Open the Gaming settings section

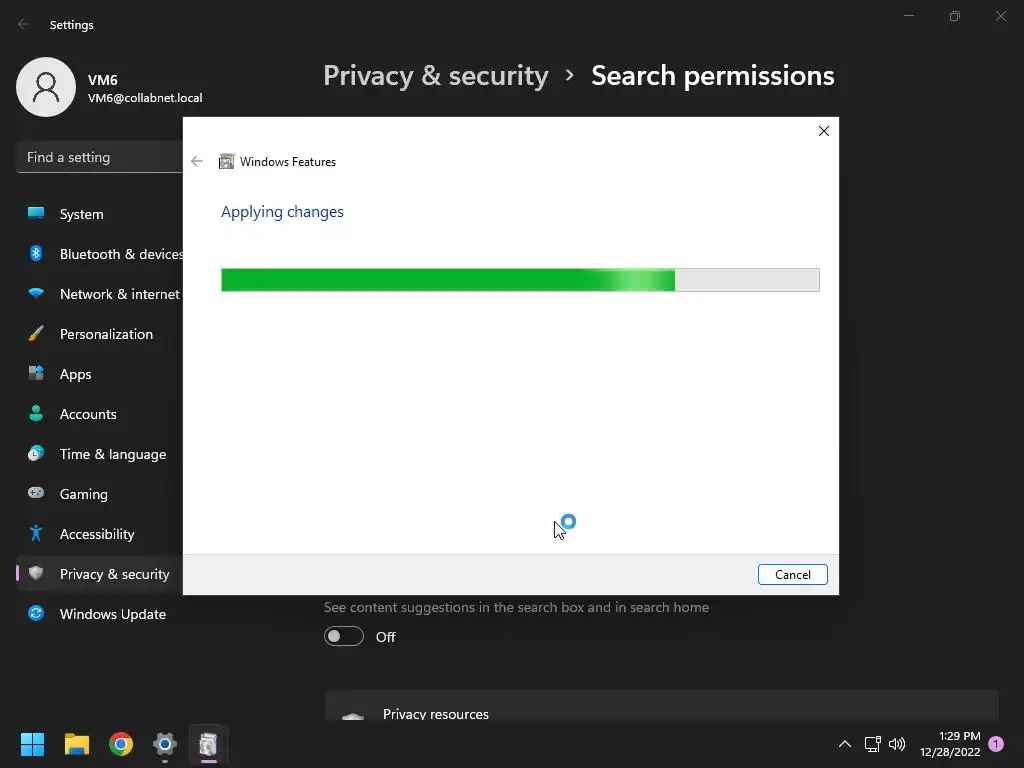(83, 494)
